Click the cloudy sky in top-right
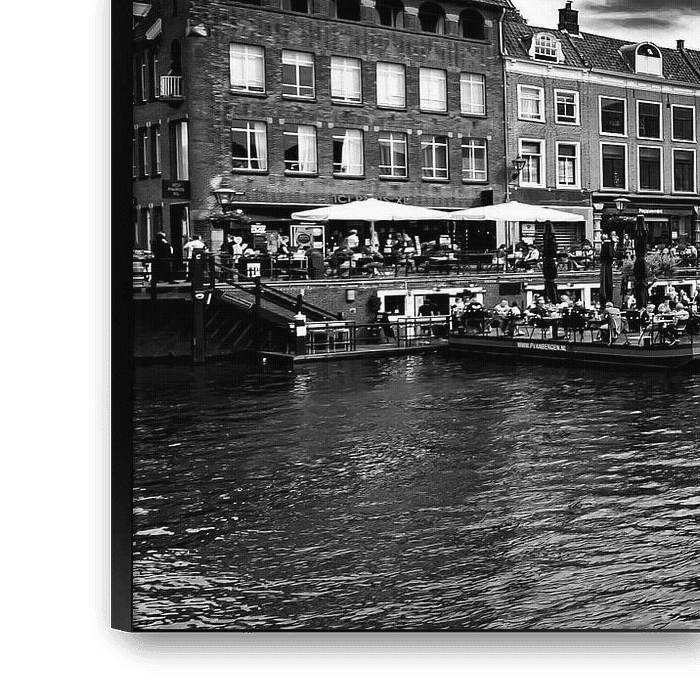Viewport: 700px width, 700px height. pos(640,18)
